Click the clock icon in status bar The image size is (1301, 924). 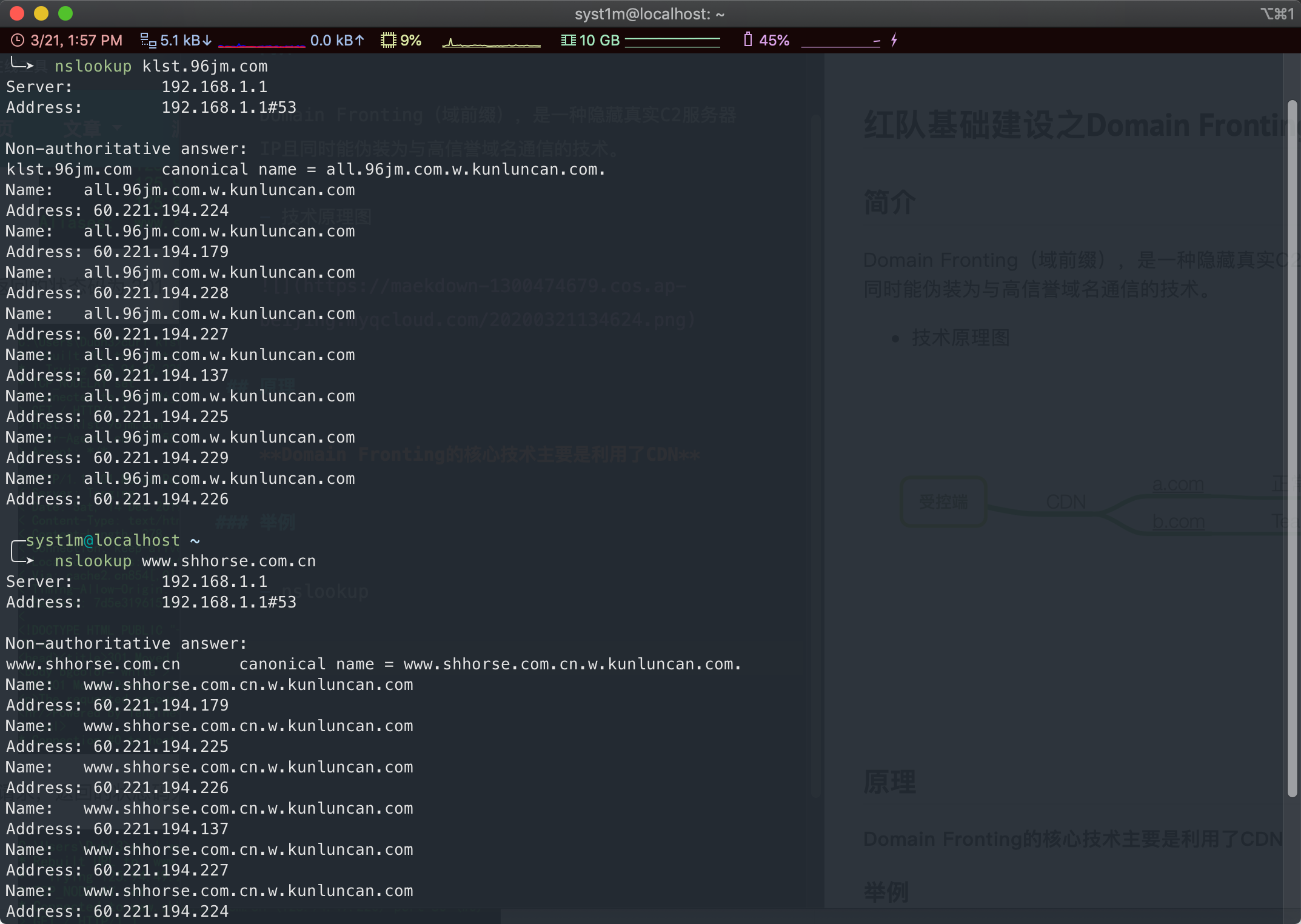[18, 41]
